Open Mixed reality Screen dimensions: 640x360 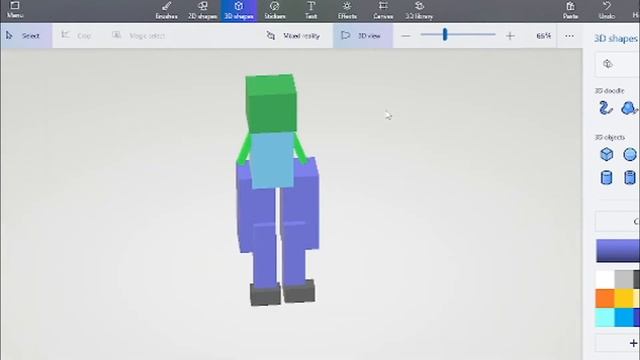point(293,36)
